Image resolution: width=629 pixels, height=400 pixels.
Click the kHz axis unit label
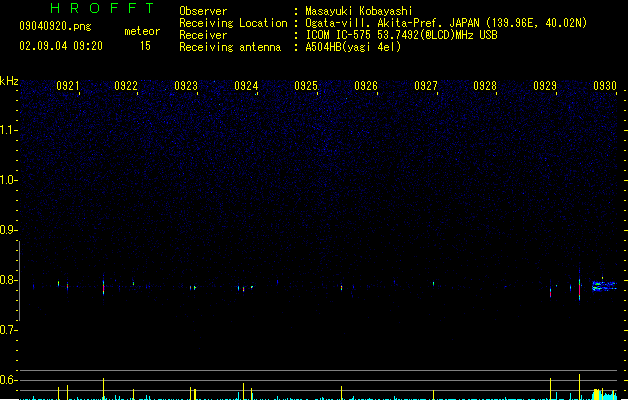click(9, 81)
